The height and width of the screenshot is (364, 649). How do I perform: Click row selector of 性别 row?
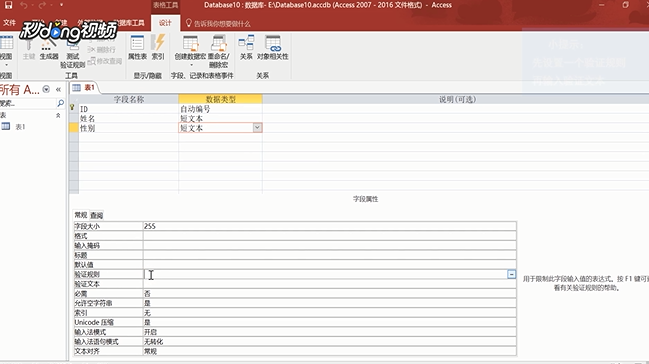[x=74, y=128]
